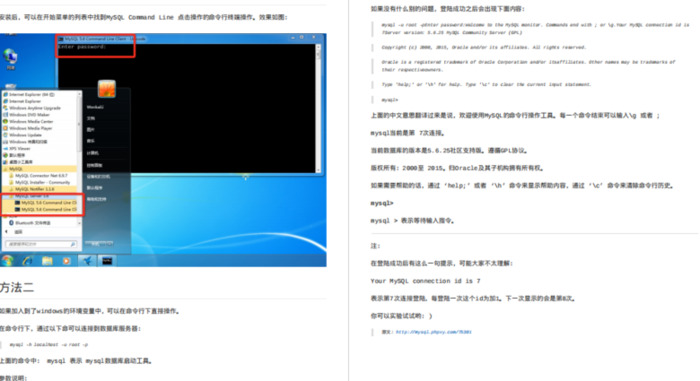Open Windows Anytime Upgrade in the Start menu list
Screen dimensions: 700x381
tap(32, 108)
